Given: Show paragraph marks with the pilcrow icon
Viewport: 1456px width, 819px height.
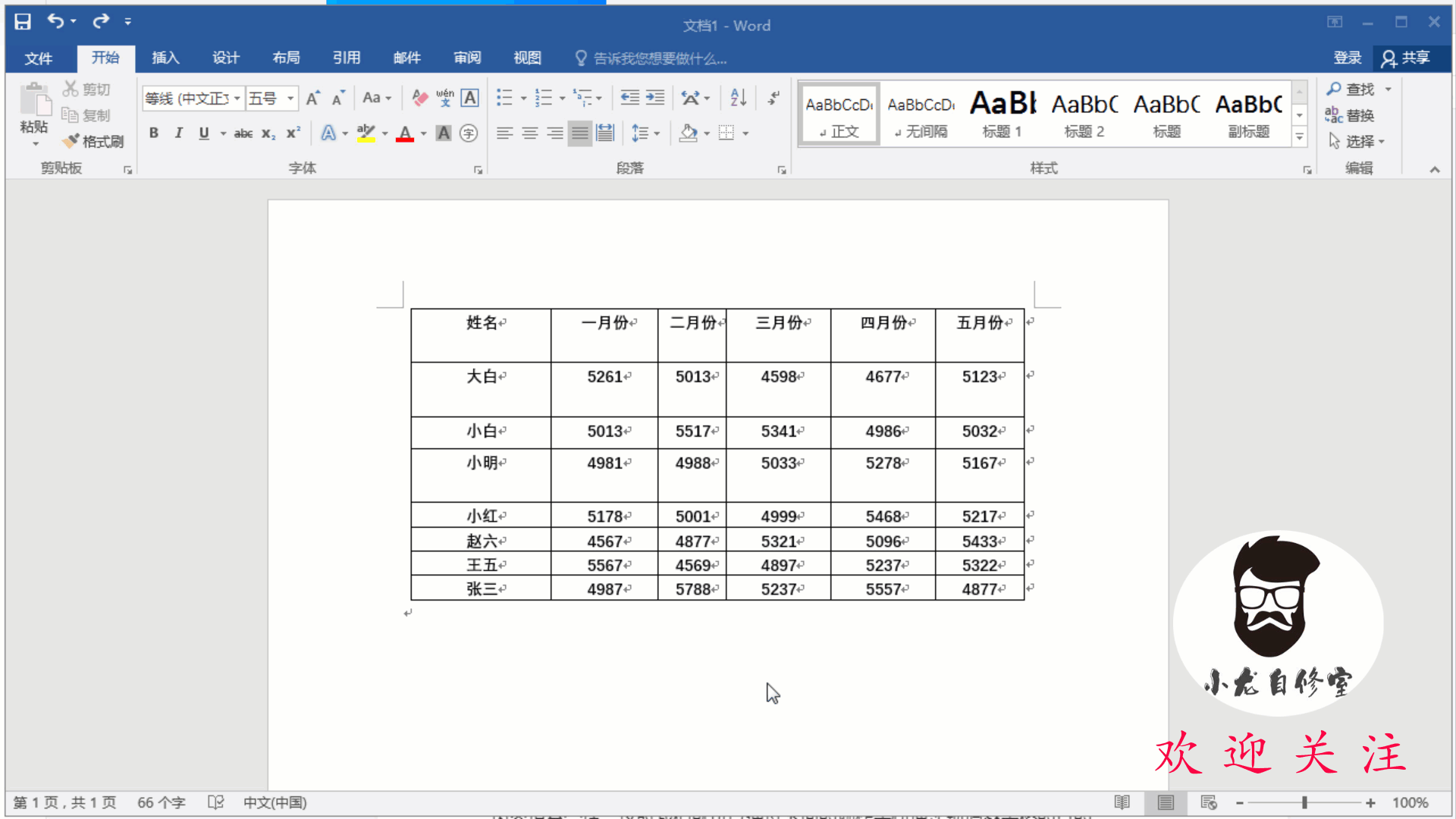Looking at the screenshot, I should point(773,97).
